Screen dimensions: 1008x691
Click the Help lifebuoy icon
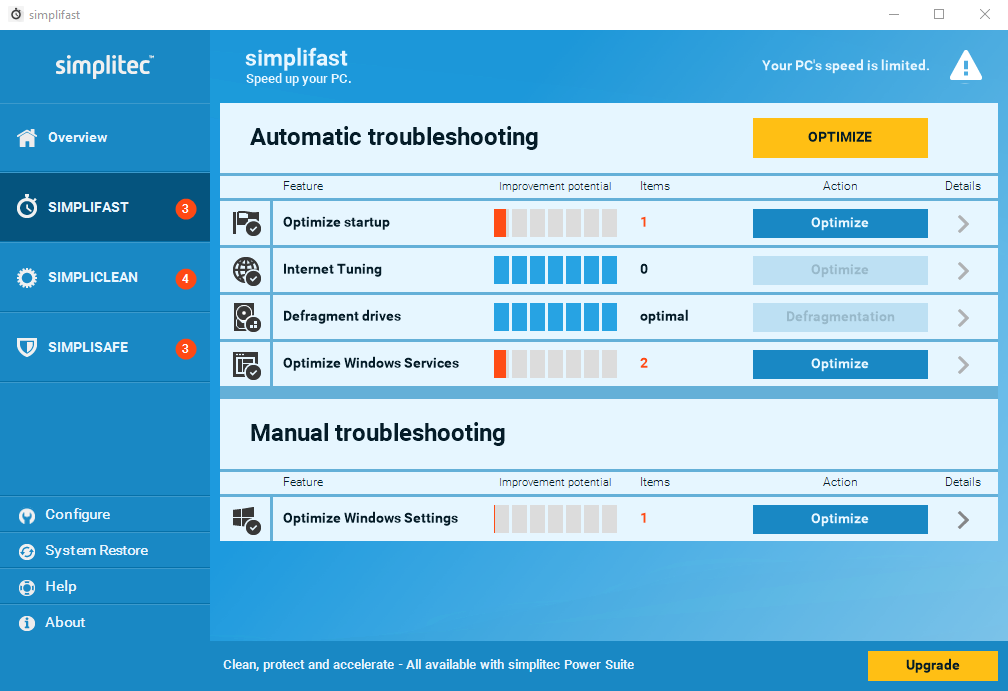tap(27, 588)
